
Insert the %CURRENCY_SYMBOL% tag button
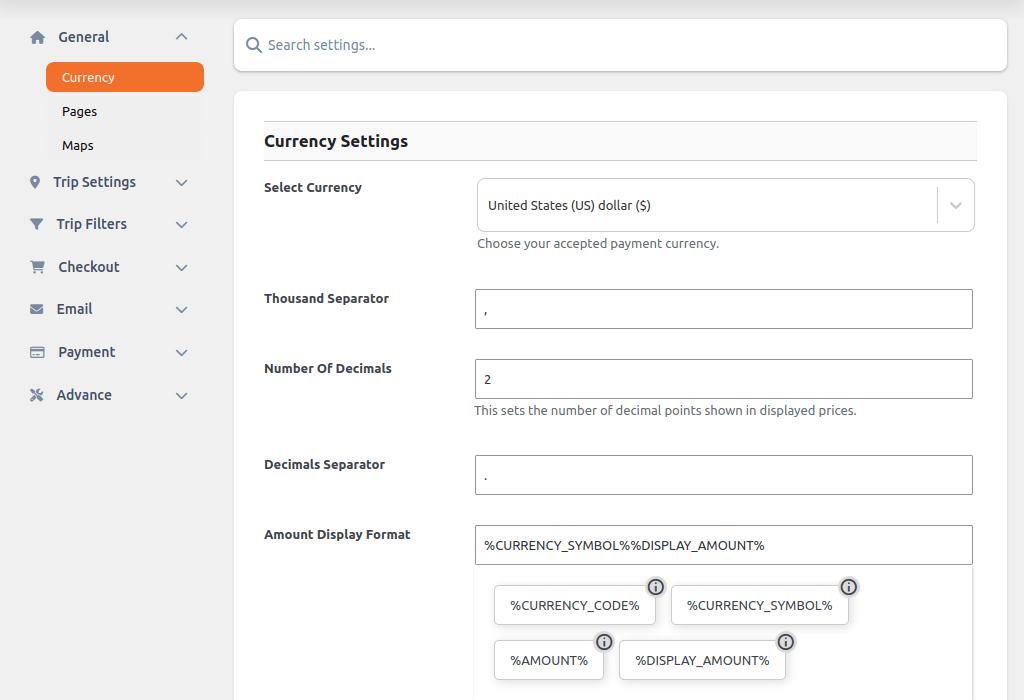(x=760, y=605)
